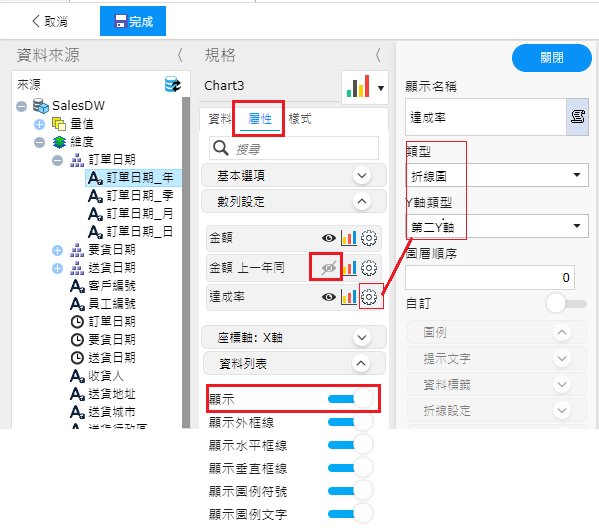Screen dimensions: 599x528
Task: Toggle the 顯示 data list switch
Action: click(x=350, y=398)
